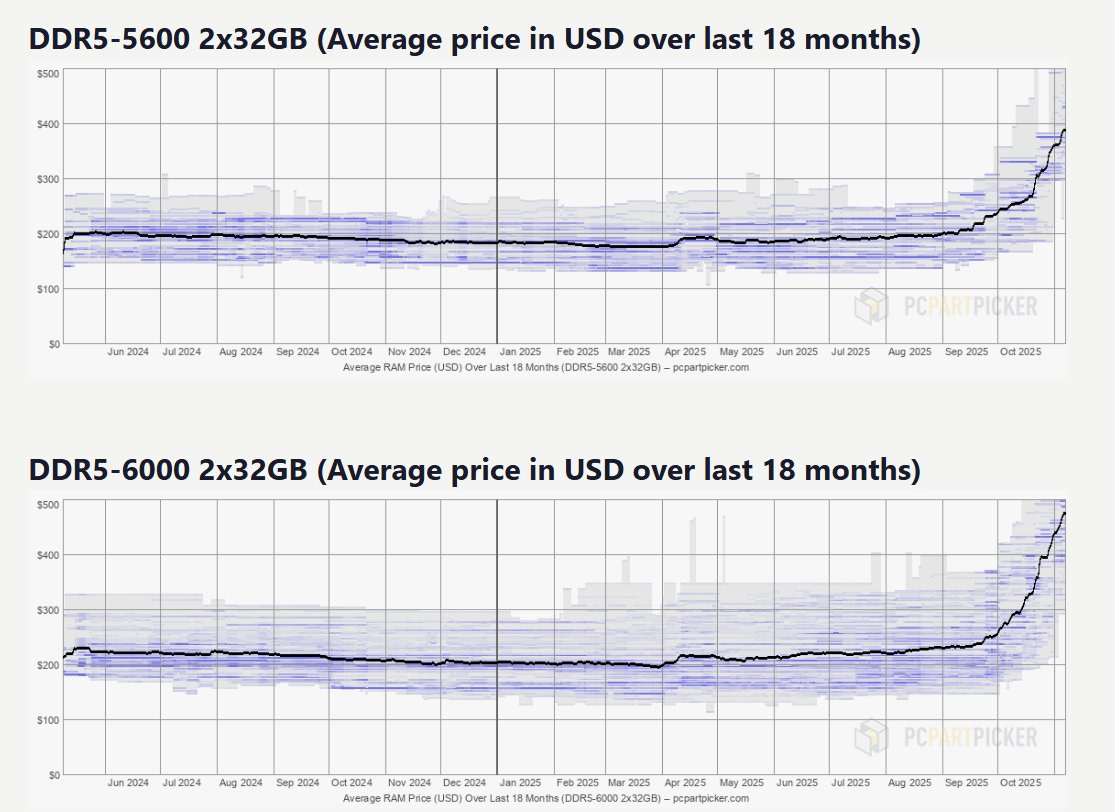Select Jan 2025 label on DDR5-5600 chart
Screen dimensions: 1115x812
(520, 352)
